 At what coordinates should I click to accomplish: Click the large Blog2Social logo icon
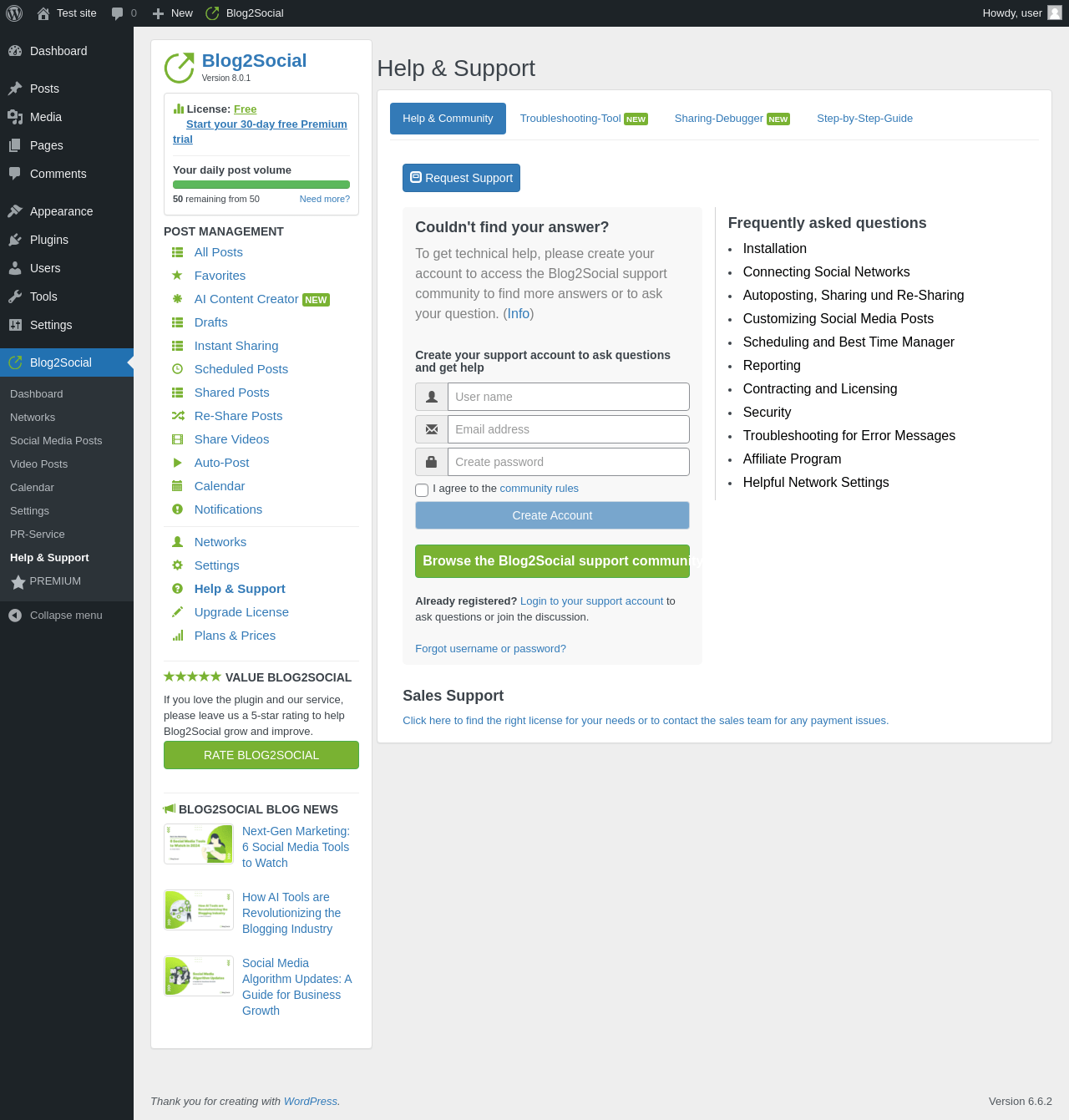point(179,68)
